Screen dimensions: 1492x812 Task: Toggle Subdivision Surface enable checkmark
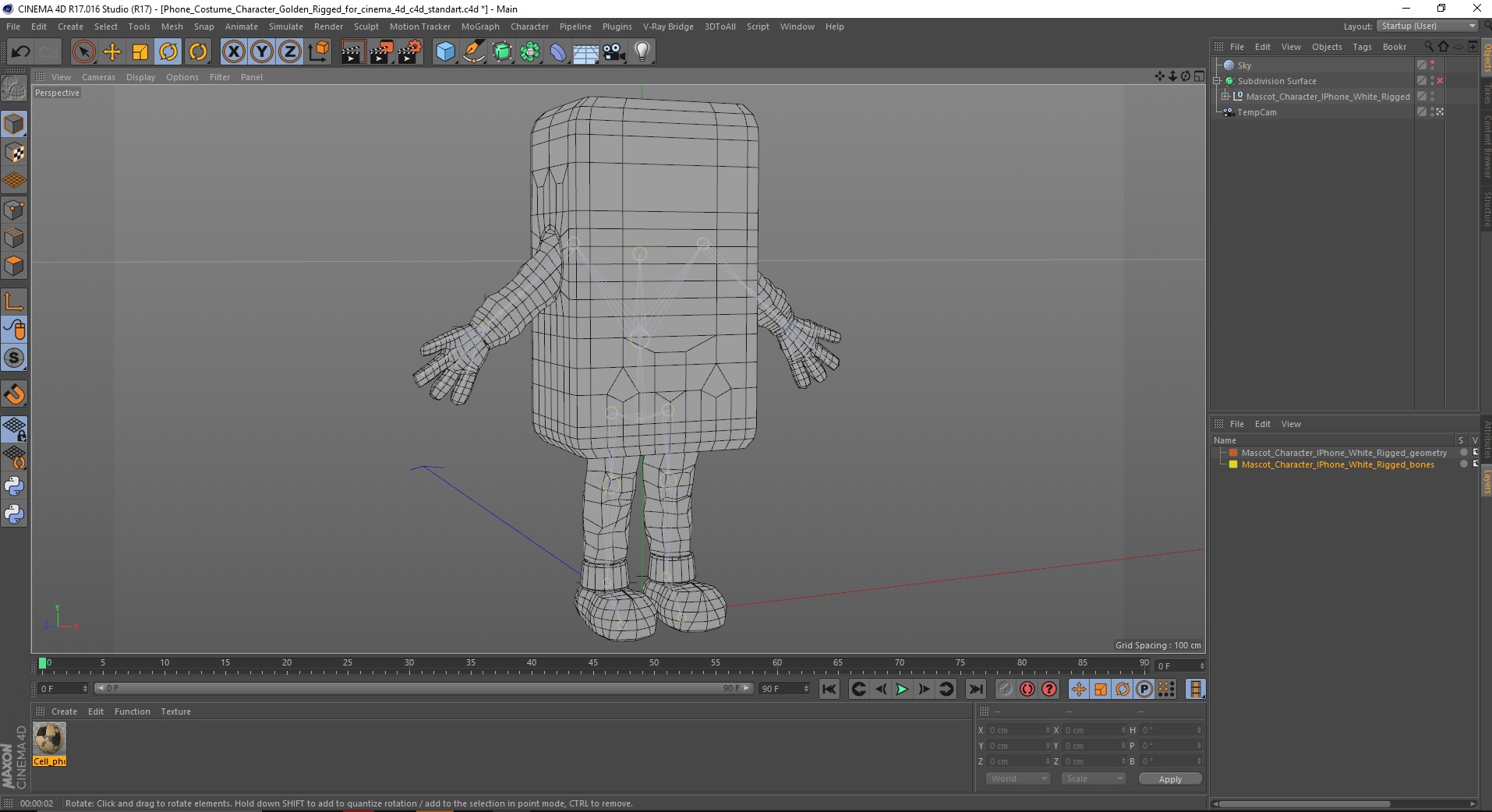coord(1440,81)
